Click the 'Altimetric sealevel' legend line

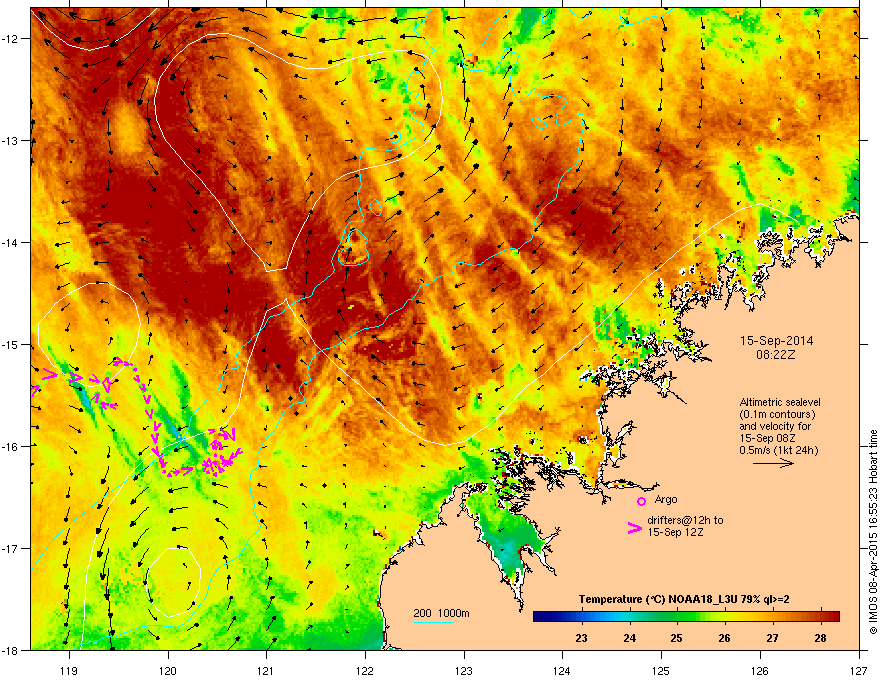coord(780,402)
